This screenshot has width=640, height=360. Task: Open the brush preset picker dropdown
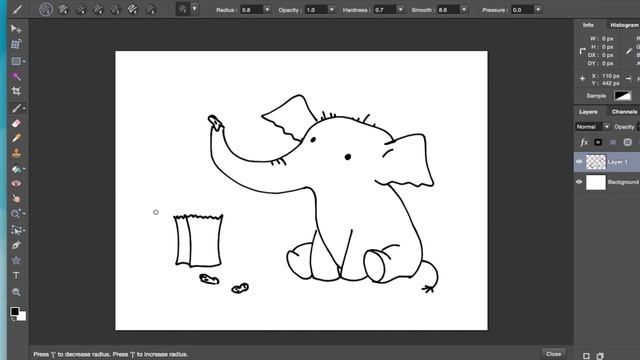(195, 9)
